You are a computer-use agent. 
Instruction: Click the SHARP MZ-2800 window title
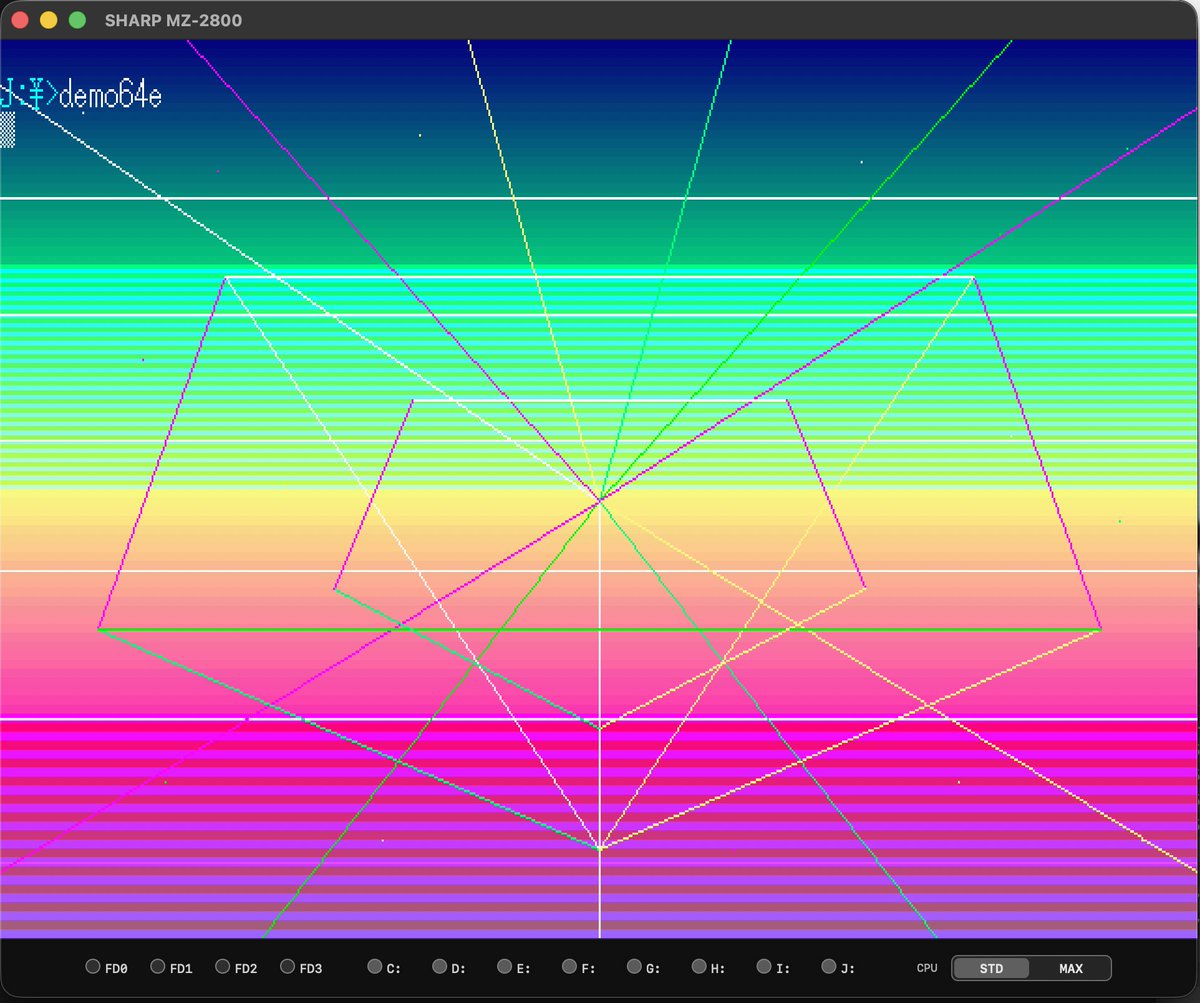point(173,20)
